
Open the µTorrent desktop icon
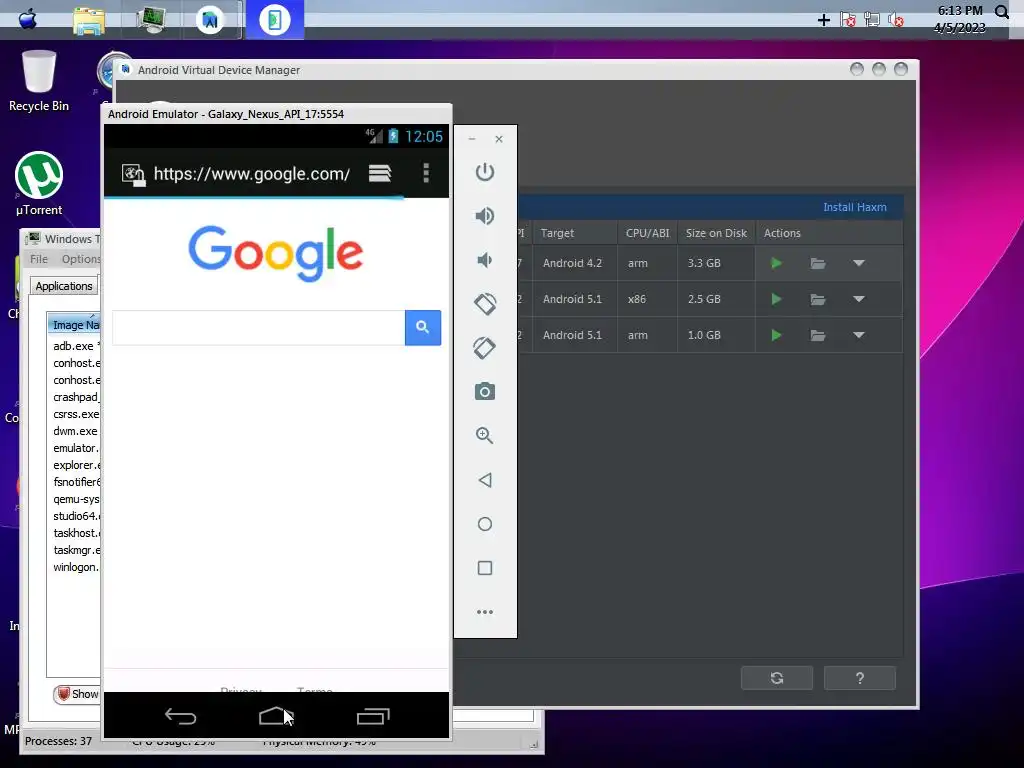(39, 184)
